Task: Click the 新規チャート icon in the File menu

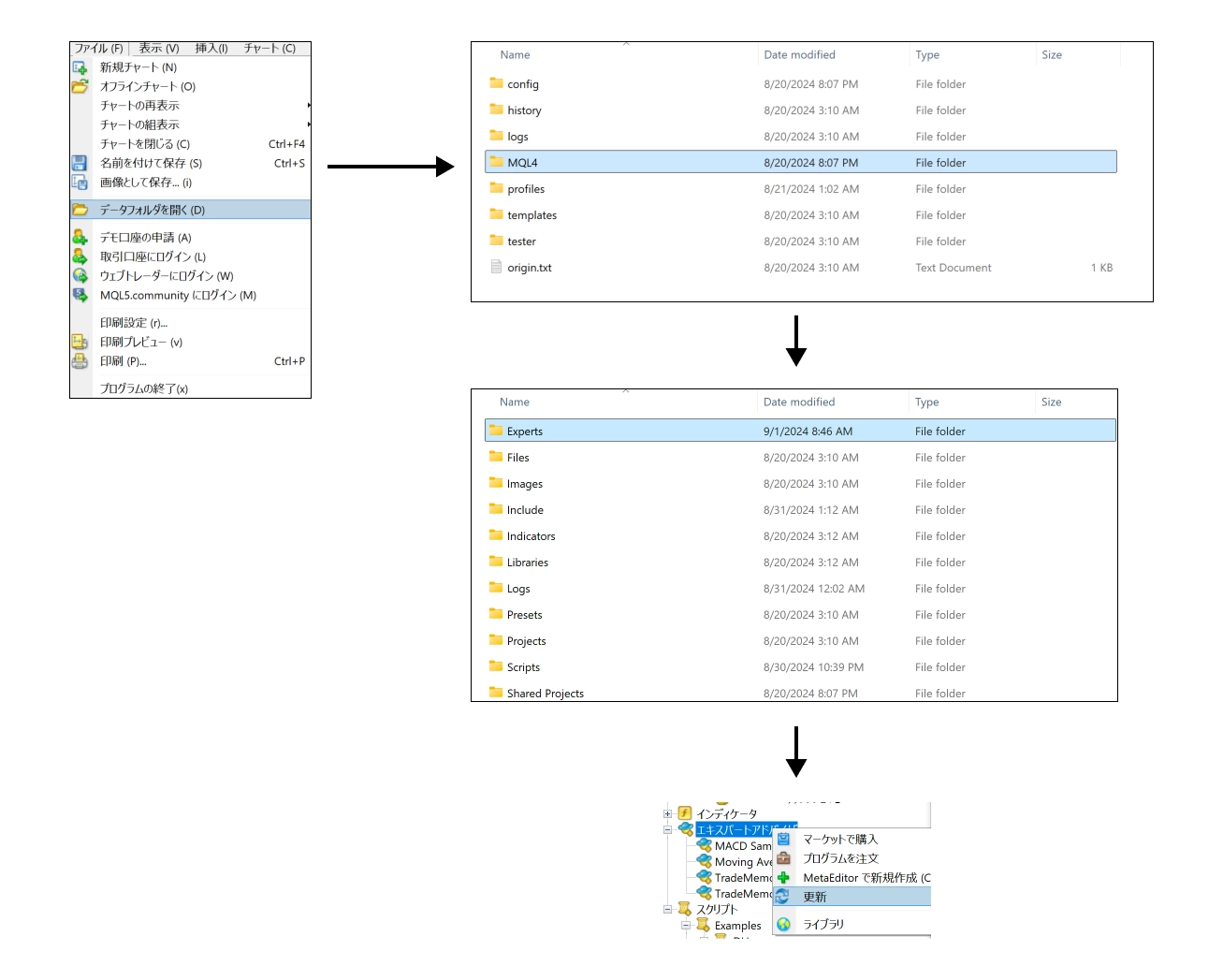Action: click(80, 67)
